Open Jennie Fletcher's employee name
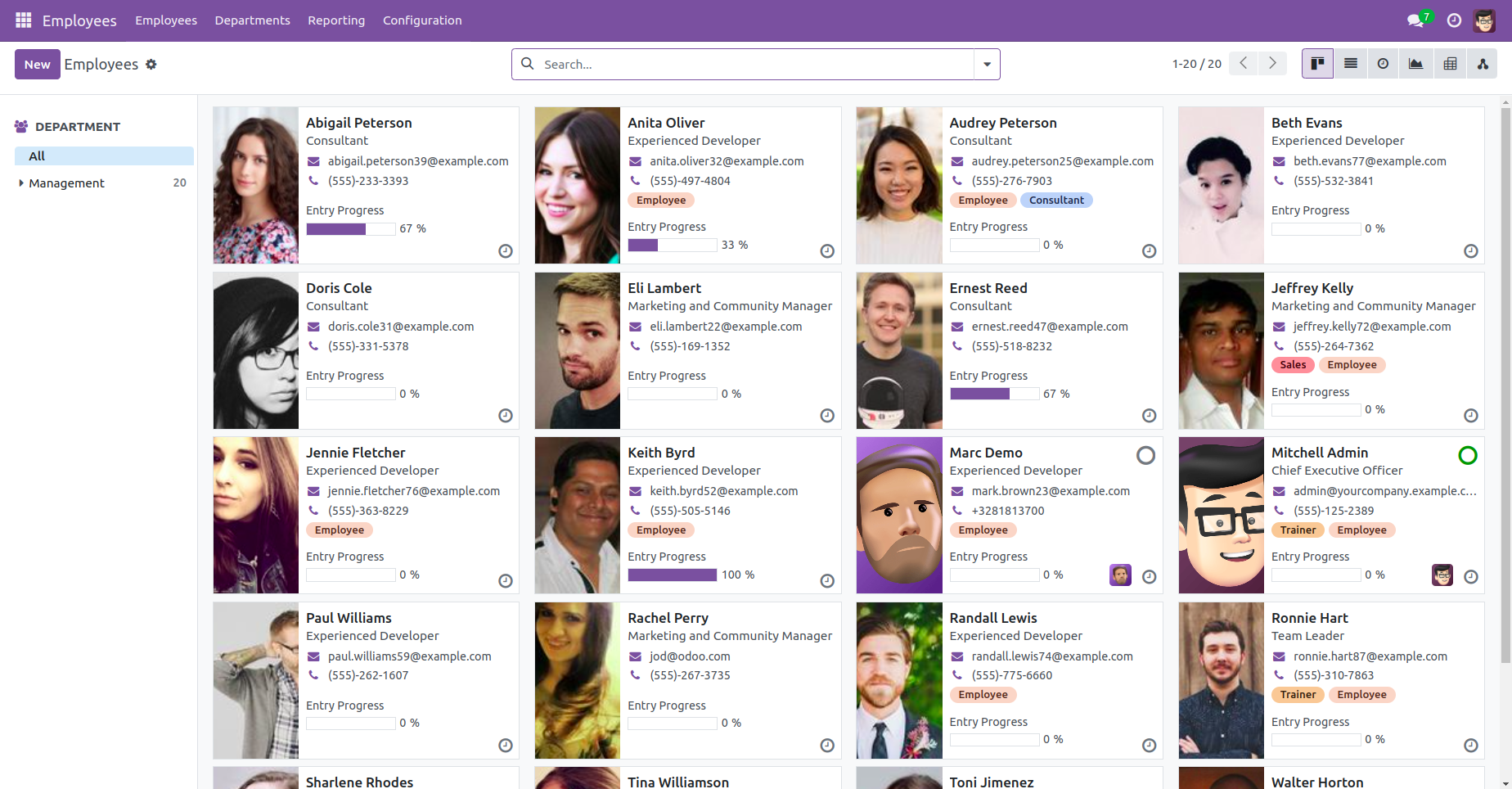The width and height of the screenshot is (1512, 789). coord(355,453)
